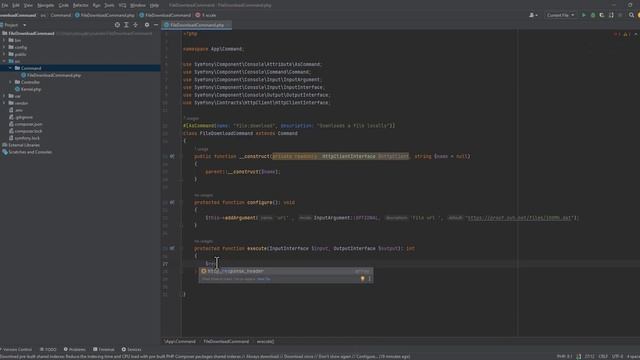Expand the public folder
640x360 pixels.
4,54
